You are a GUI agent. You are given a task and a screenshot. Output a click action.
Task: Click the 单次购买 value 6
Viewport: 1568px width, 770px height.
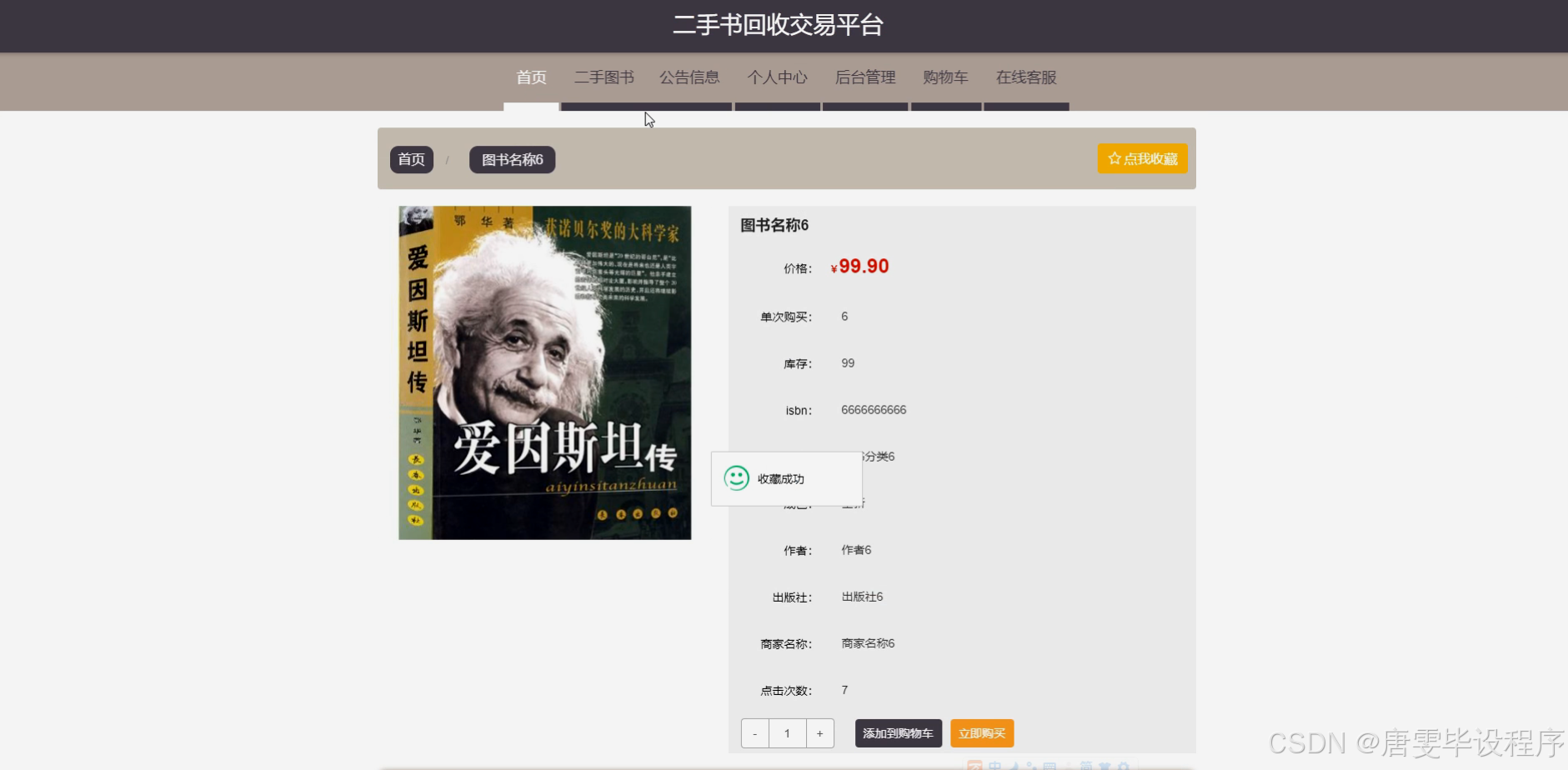[844, 317]
